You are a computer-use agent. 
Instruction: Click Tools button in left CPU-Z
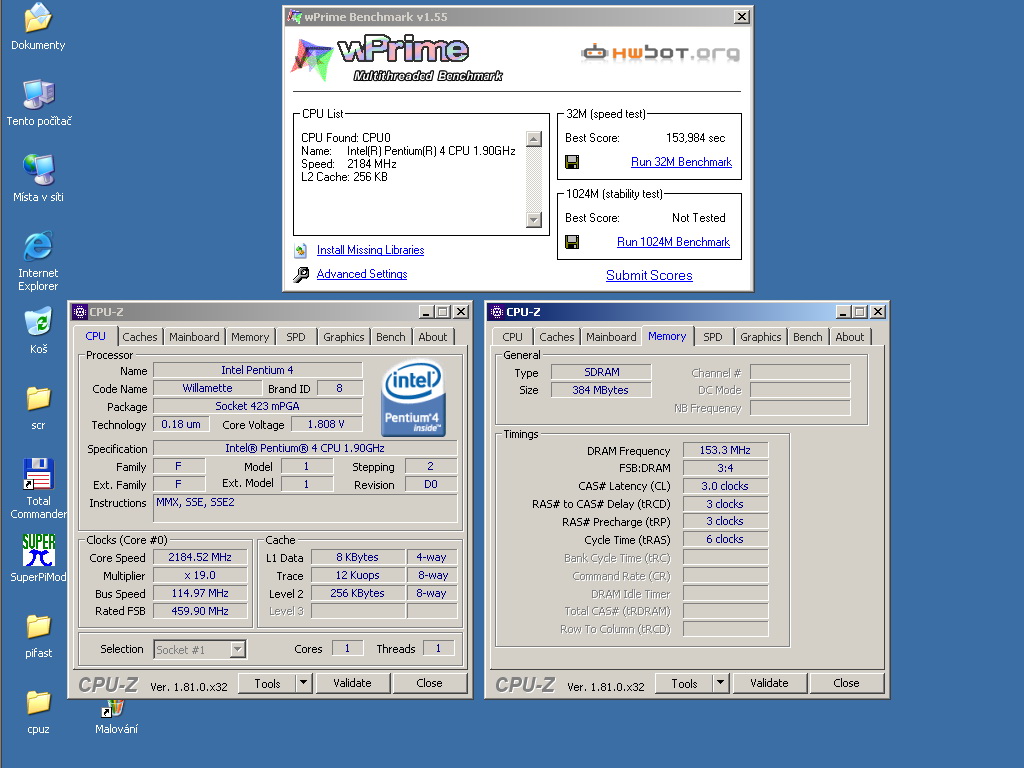click(267, 683)
